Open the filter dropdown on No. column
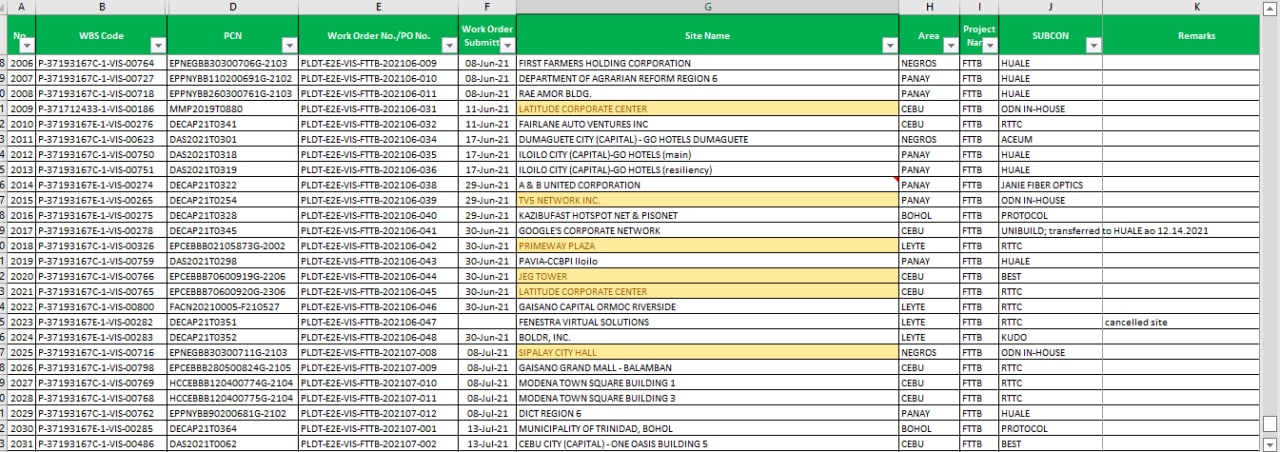This screenshot has height=452, width=1280. (x=28, y=45)
